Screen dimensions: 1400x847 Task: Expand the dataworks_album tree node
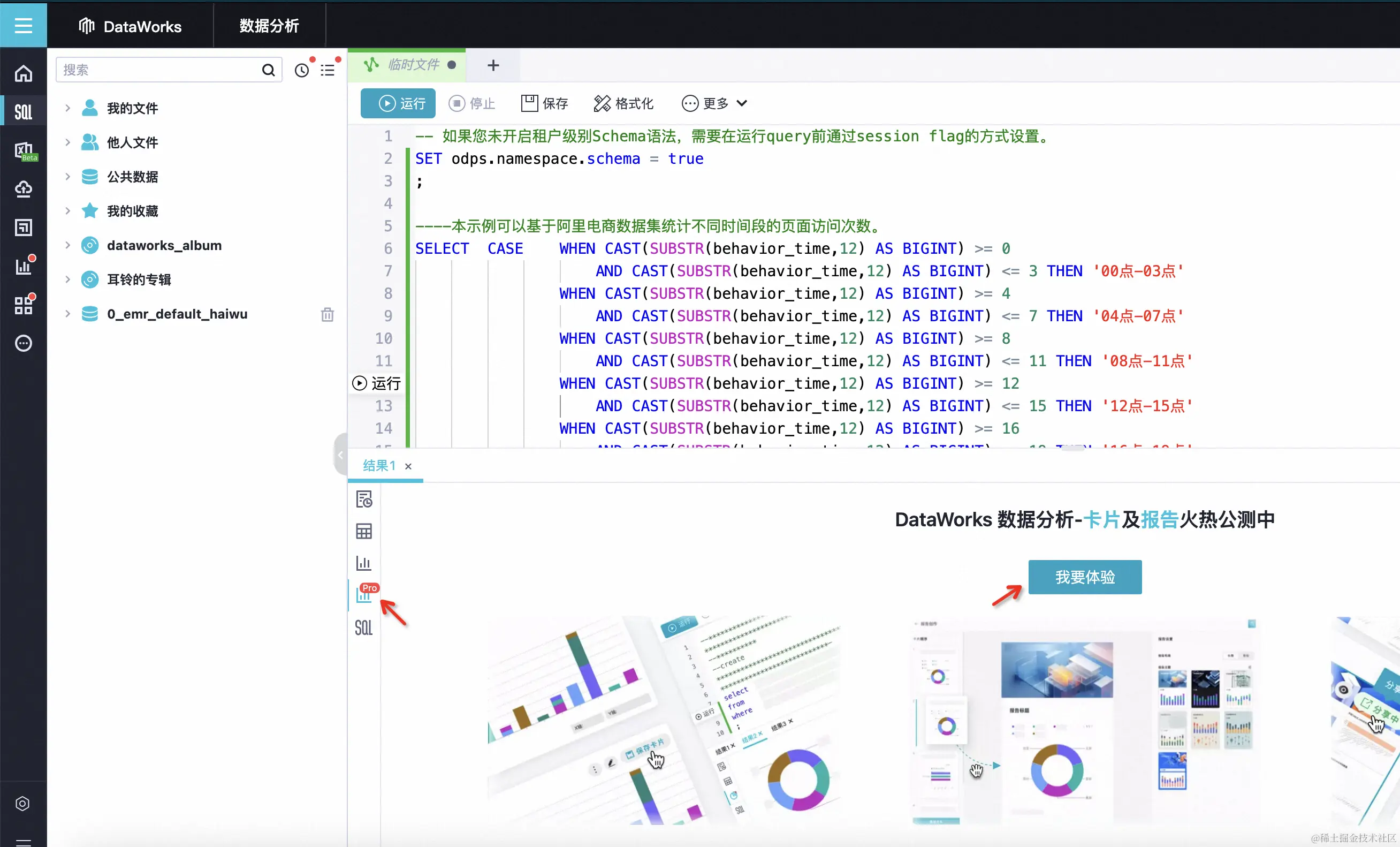tap(67, 245)
